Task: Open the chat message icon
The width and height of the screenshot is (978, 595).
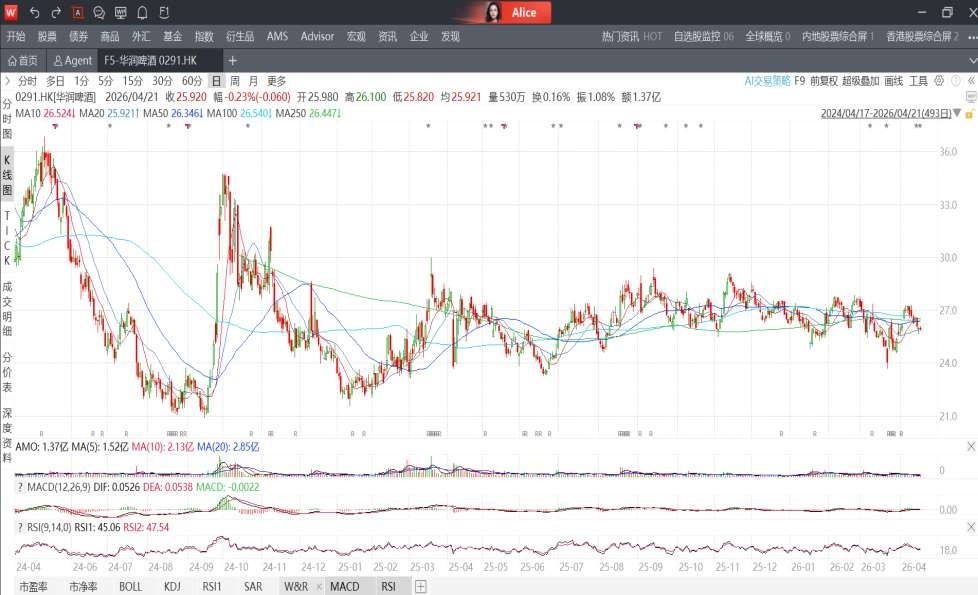Action: (x=99, y=13)
